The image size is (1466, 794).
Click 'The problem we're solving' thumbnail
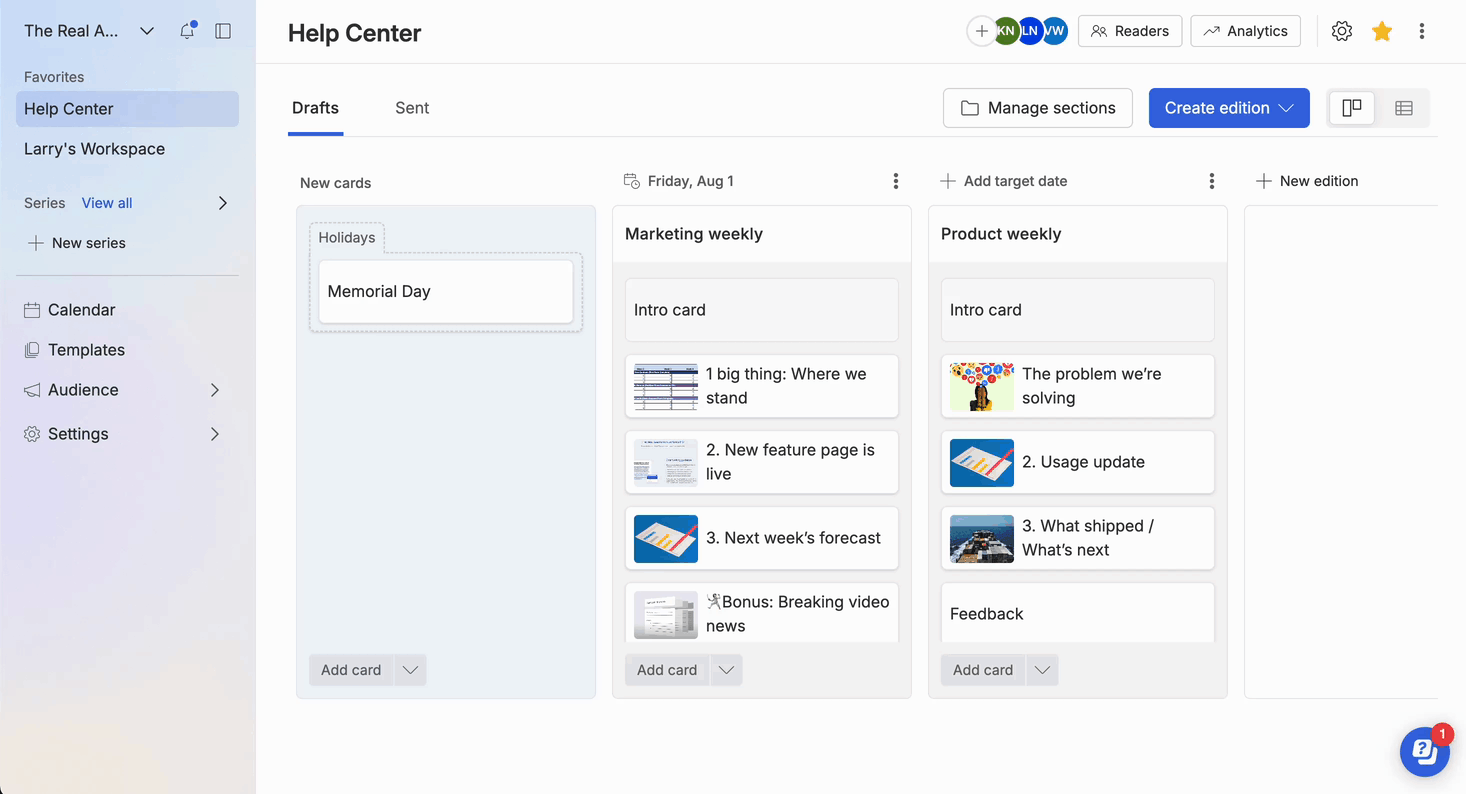pos(982,386)
